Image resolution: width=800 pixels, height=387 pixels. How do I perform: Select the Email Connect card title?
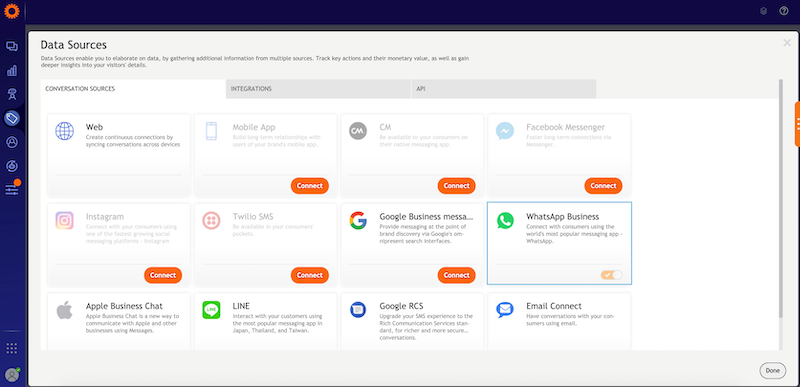coord(554,306)
